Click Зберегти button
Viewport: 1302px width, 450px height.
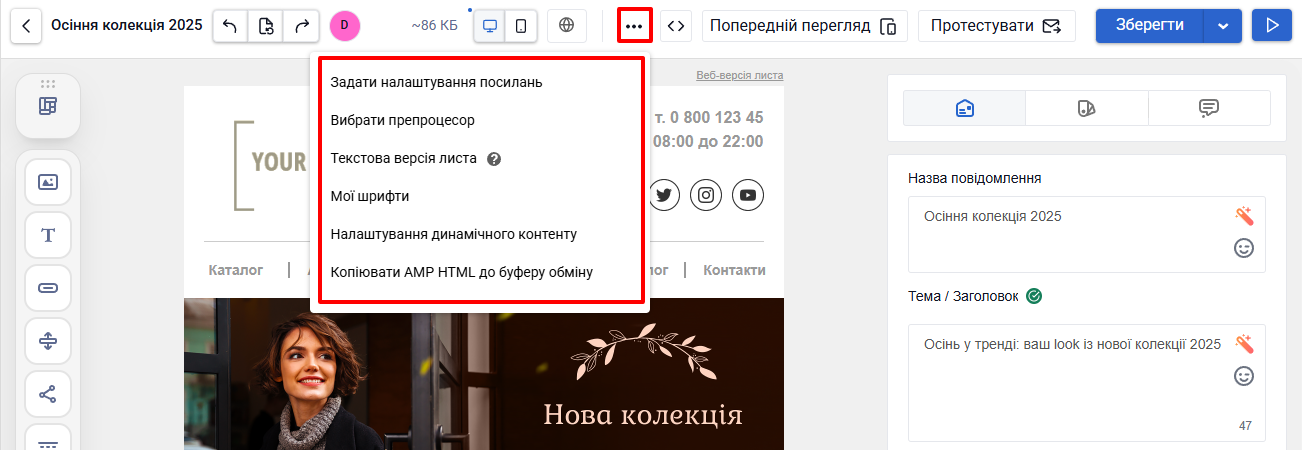pyautogui.click(x=1150, y=25)
